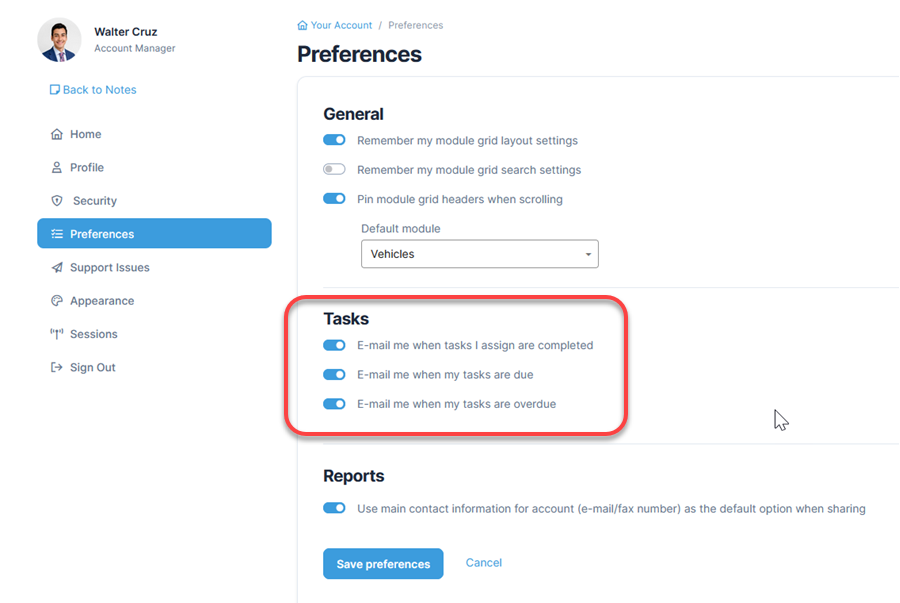
Task: Click the Home house icon in sidebar
Action: 57,134
